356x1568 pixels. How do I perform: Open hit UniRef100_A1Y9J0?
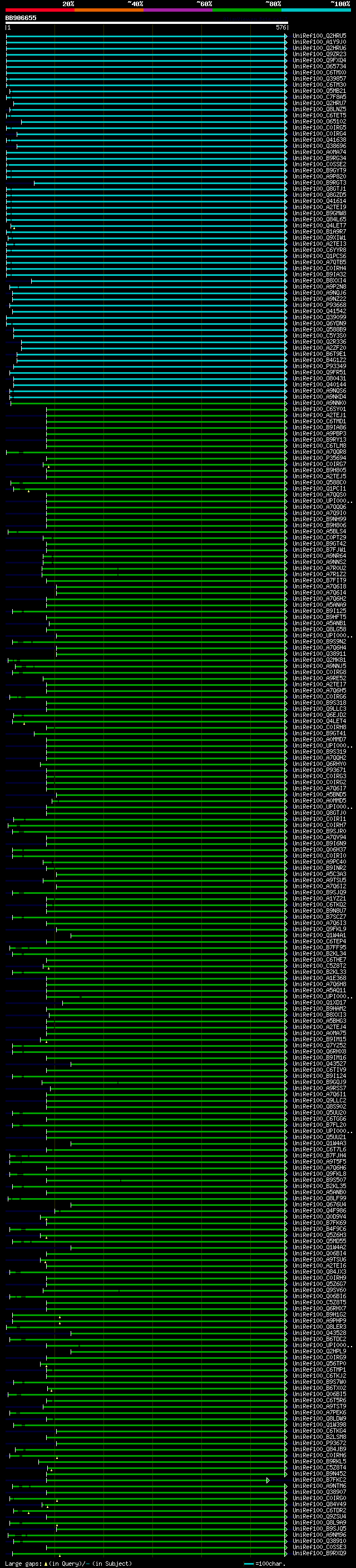pyautogui.click(x=319, y=42)
